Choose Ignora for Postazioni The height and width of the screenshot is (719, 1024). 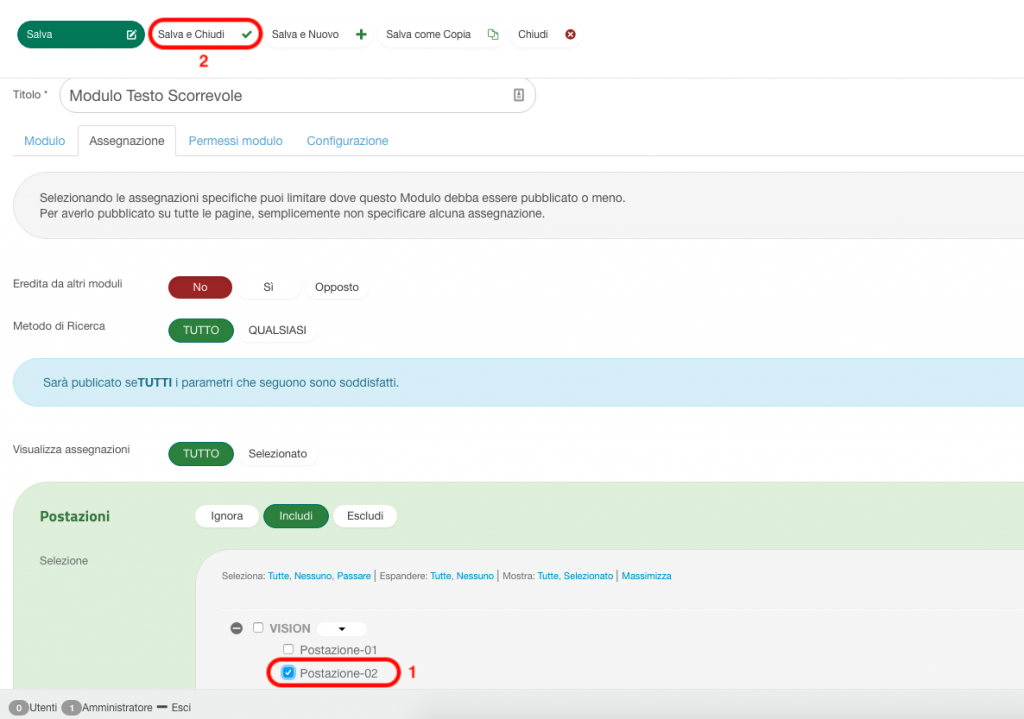[x=227, y=516]
